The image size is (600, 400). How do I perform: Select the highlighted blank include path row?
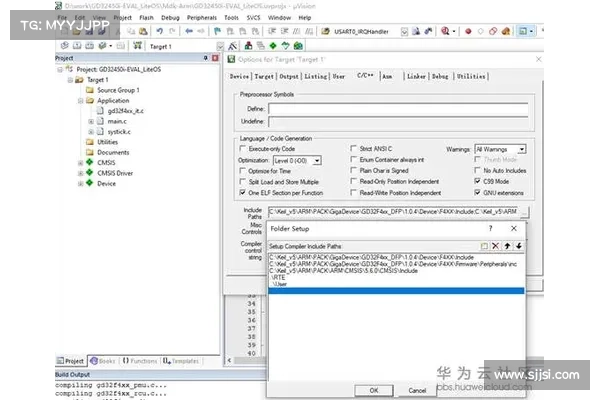pos(396,291)
